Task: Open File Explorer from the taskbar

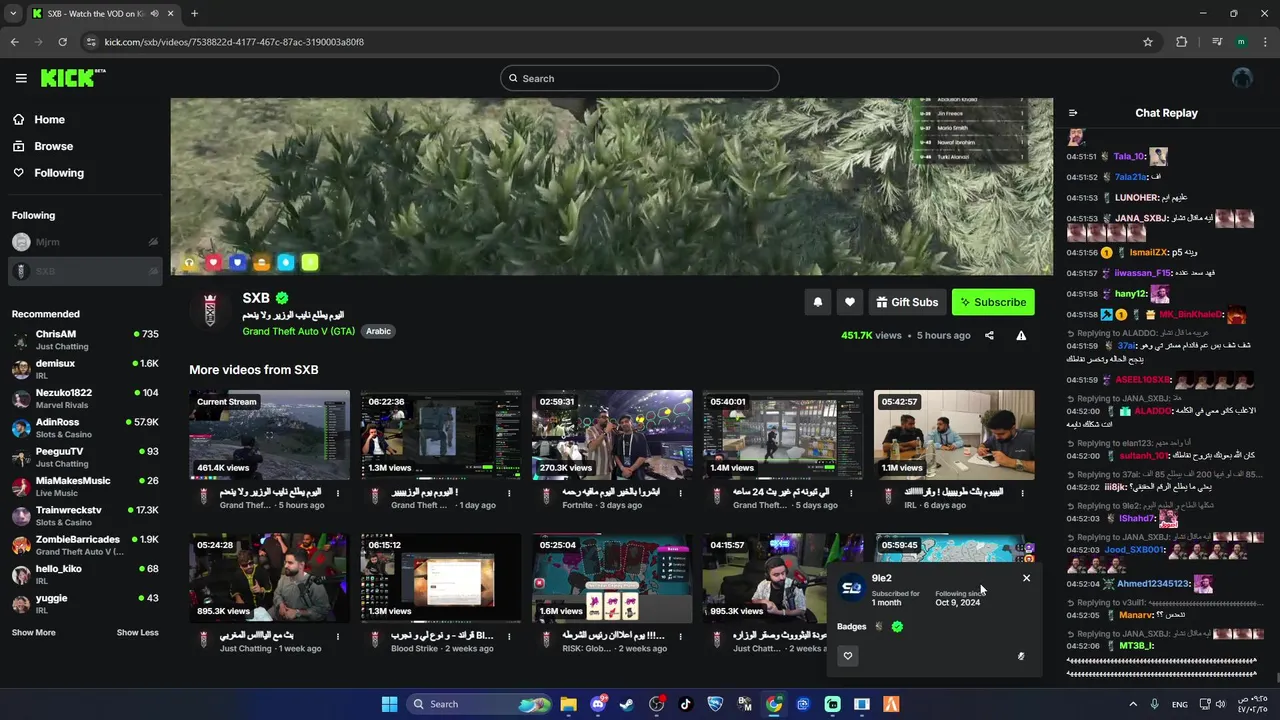Action: click(568, 704)
